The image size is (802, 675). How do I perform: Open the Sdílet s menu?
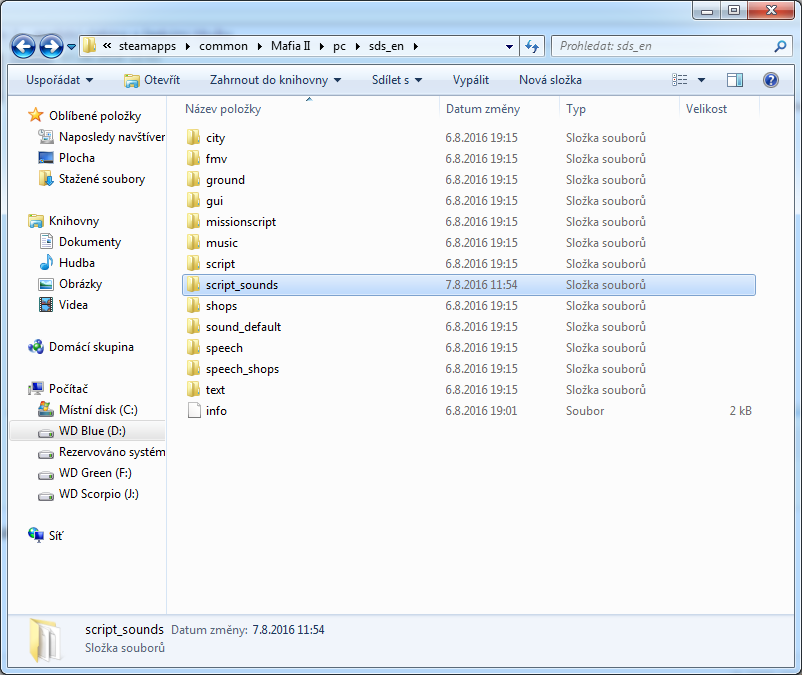(396, 80)
